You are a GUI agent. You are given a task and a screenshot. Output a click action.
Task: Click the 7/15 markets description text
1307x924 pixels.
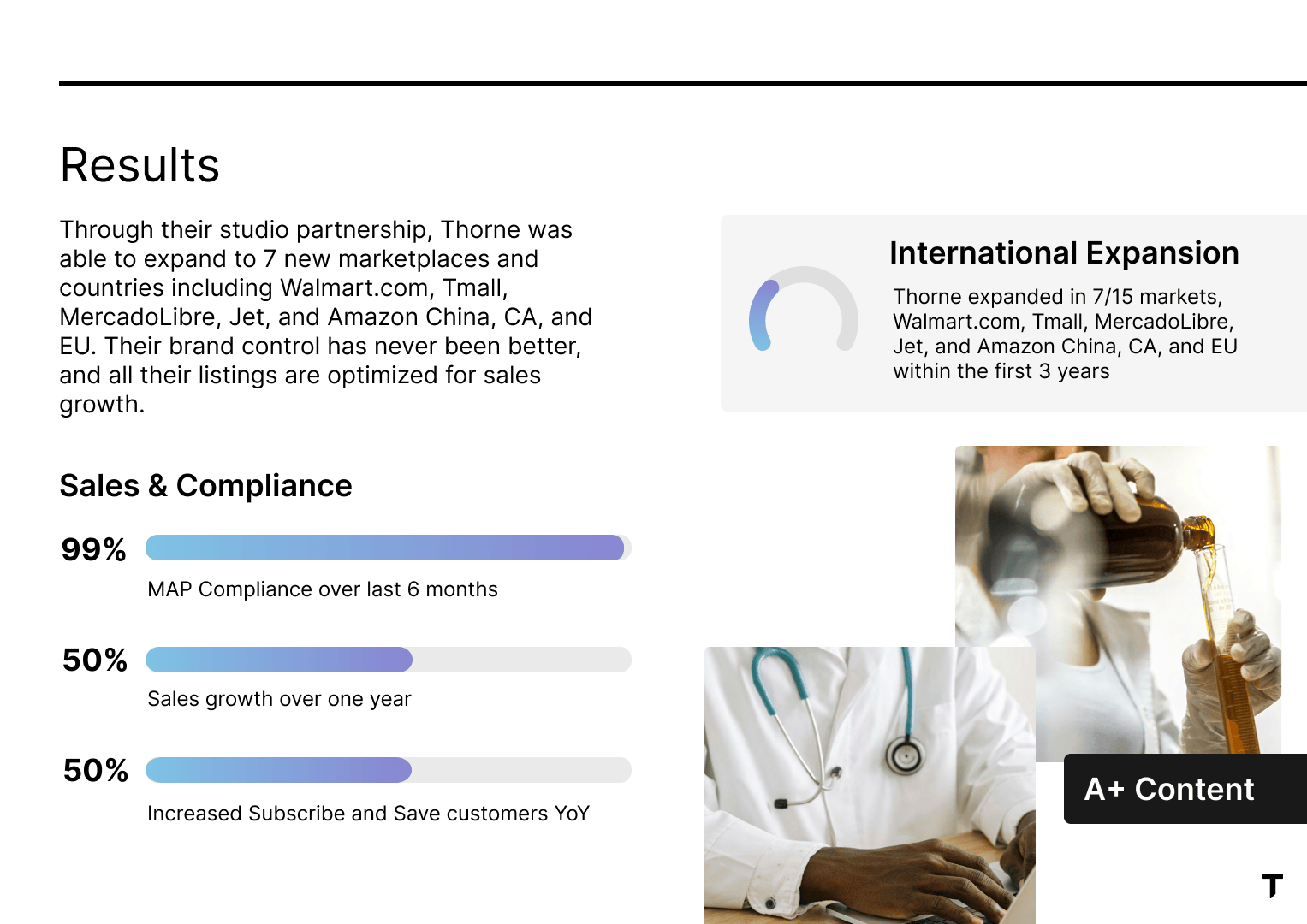click(x=1065, y=334)
